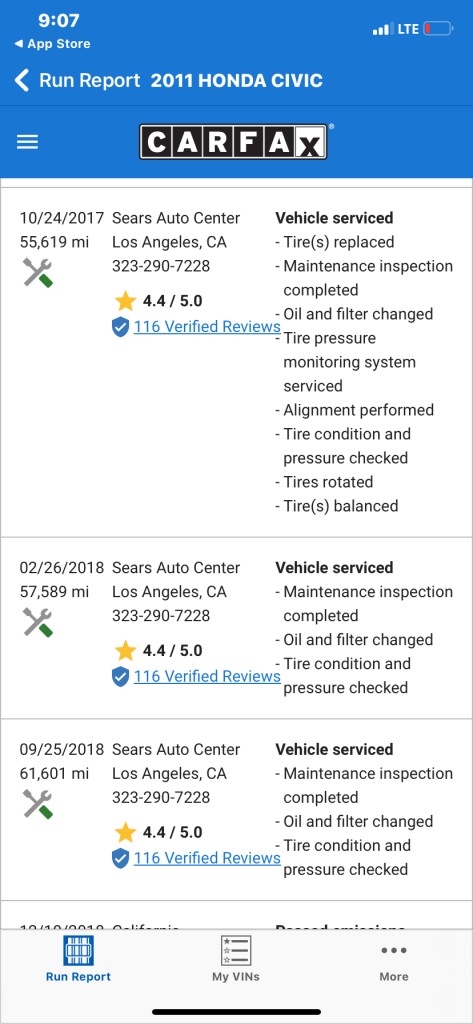
Task: Open the hamburger menu icon
Action: [27, 142]
